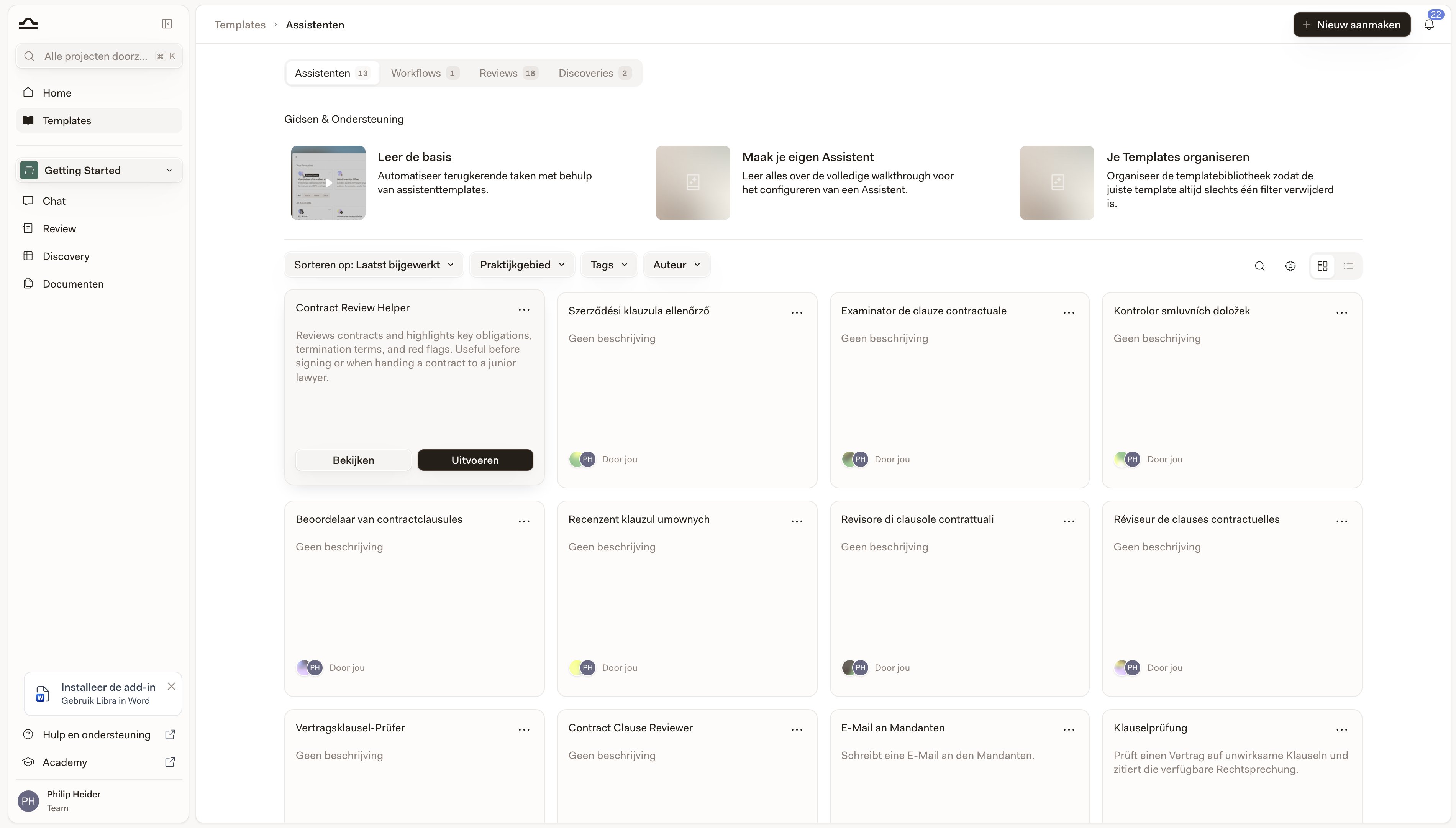Open more options for Contract Clause Reviewer

797,729
